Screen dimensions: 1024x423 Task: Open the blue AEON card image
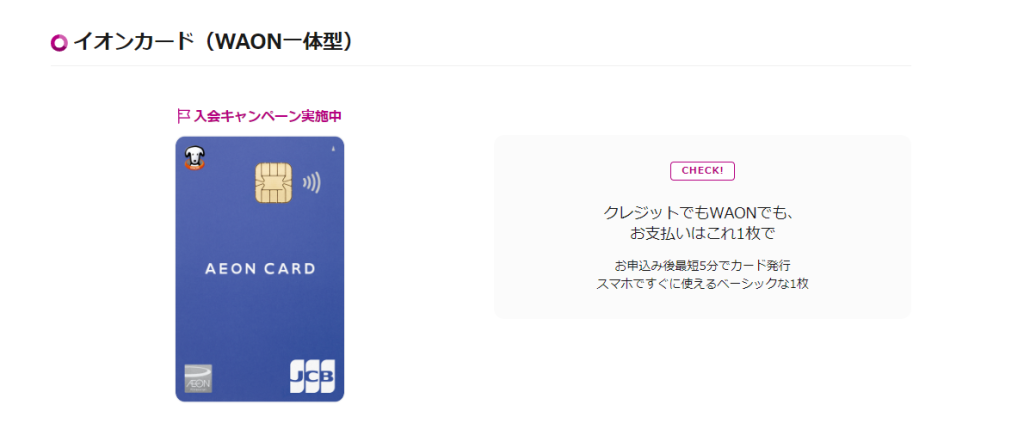260,269
